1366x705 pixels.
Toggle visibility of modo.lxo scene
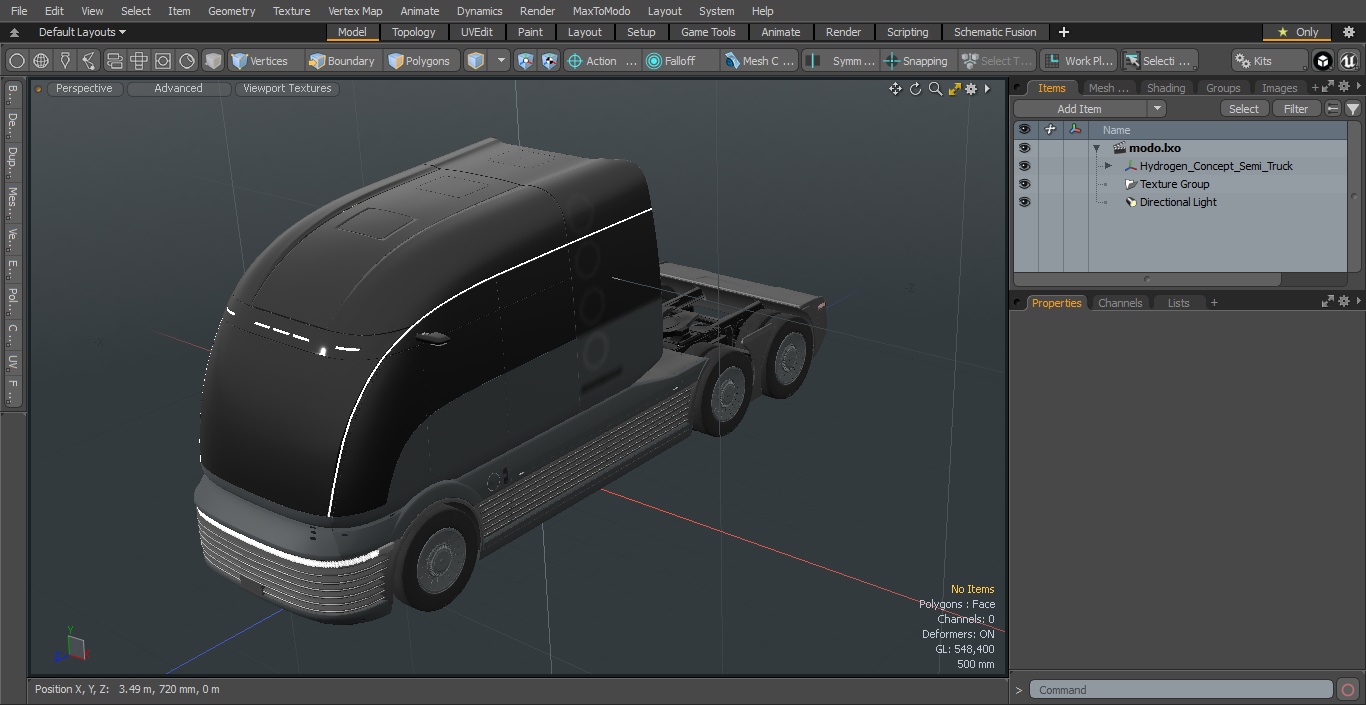tap(1024, 148)
